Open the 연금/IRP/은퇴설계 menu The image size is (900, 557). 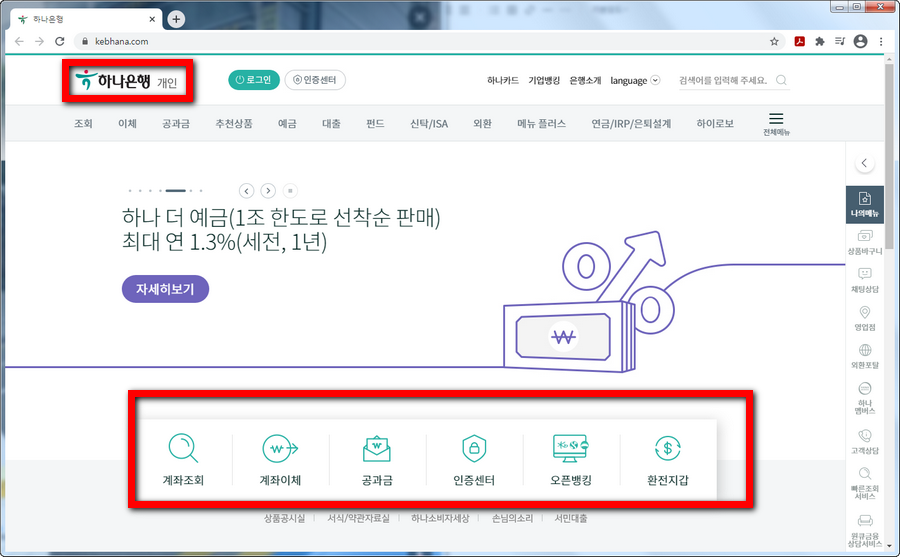click(x=631, y=123)
